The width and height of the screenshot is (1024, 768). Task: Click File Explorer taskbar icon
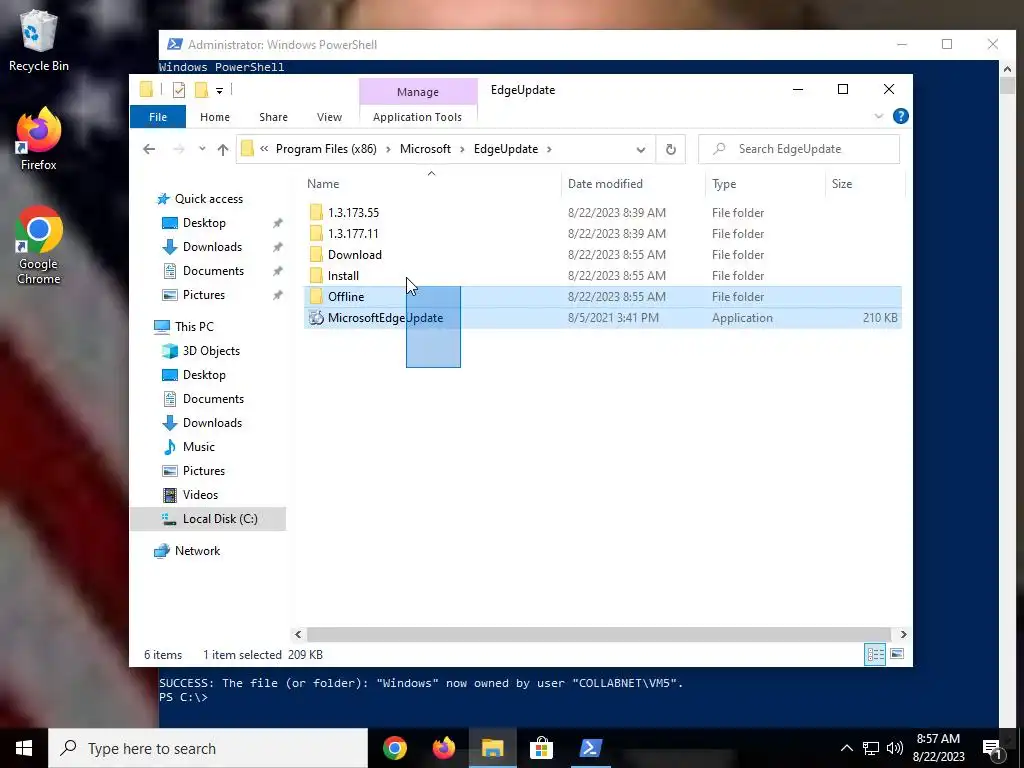pyautogui.click(x=492, y=748)
